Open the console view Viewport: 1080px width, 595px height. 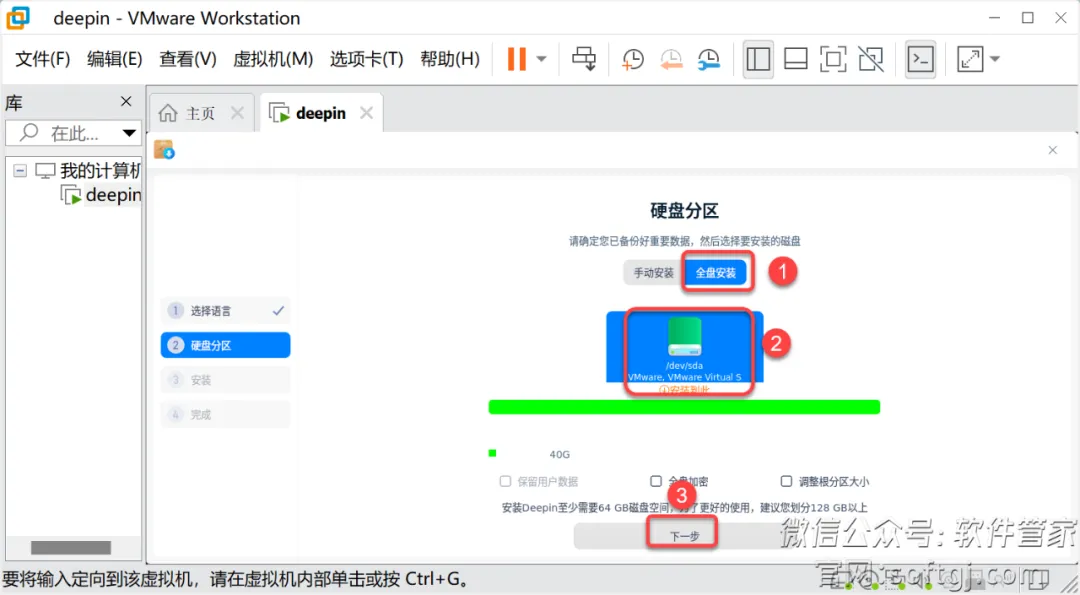point(921,59)
